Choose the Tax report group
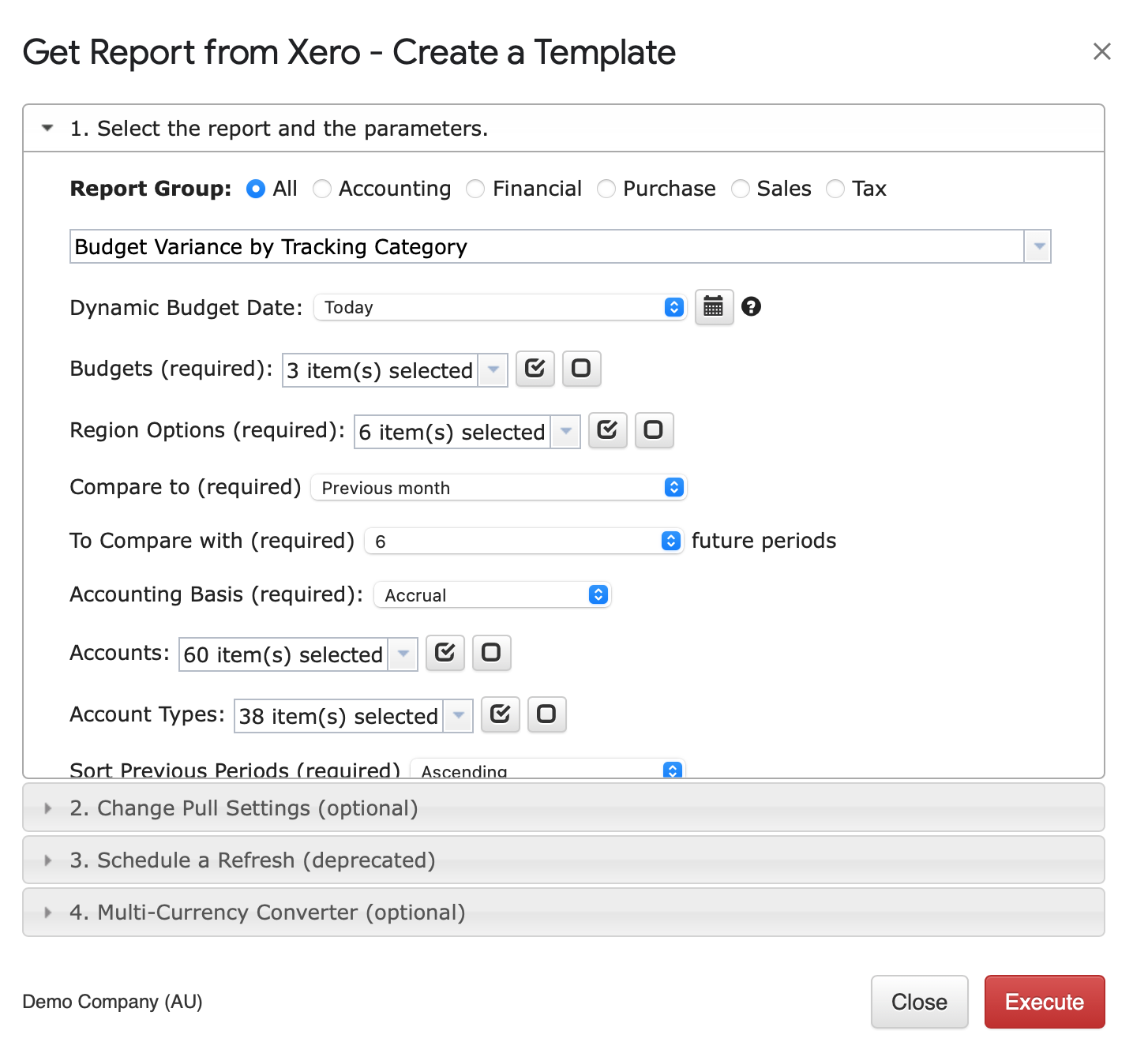This screenshot has width=1148, height=1042. coord(835,189)
